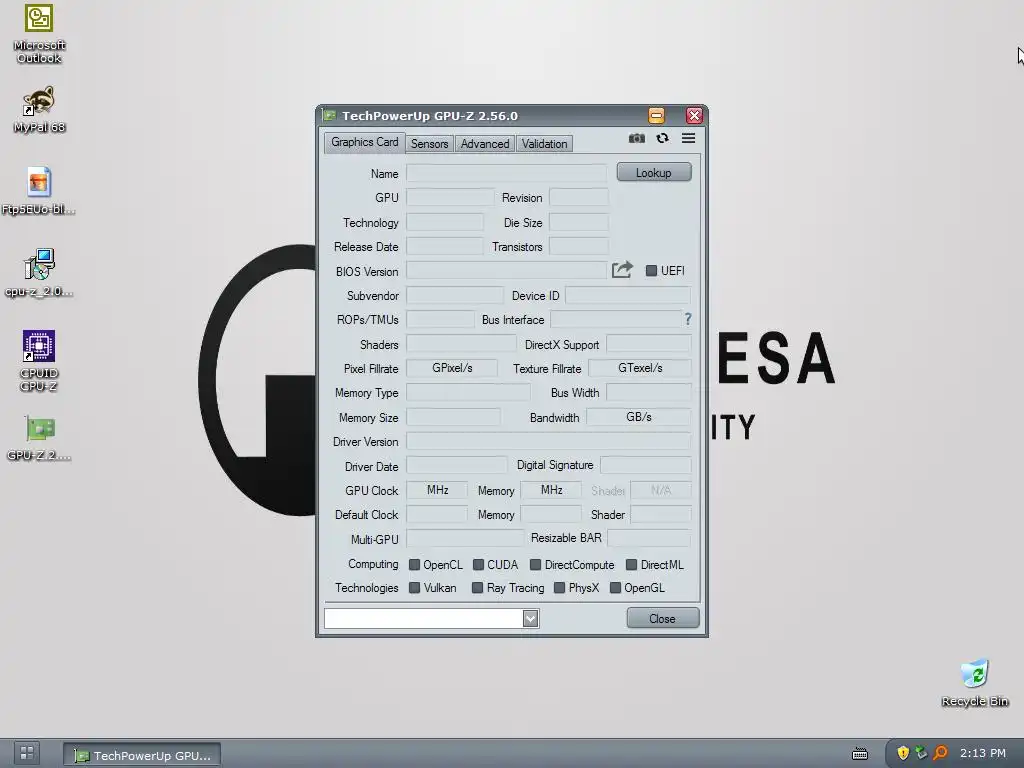Click the TechPowerUp GPU taskbar button
The image size is (1024, 768).
(142, 755)
